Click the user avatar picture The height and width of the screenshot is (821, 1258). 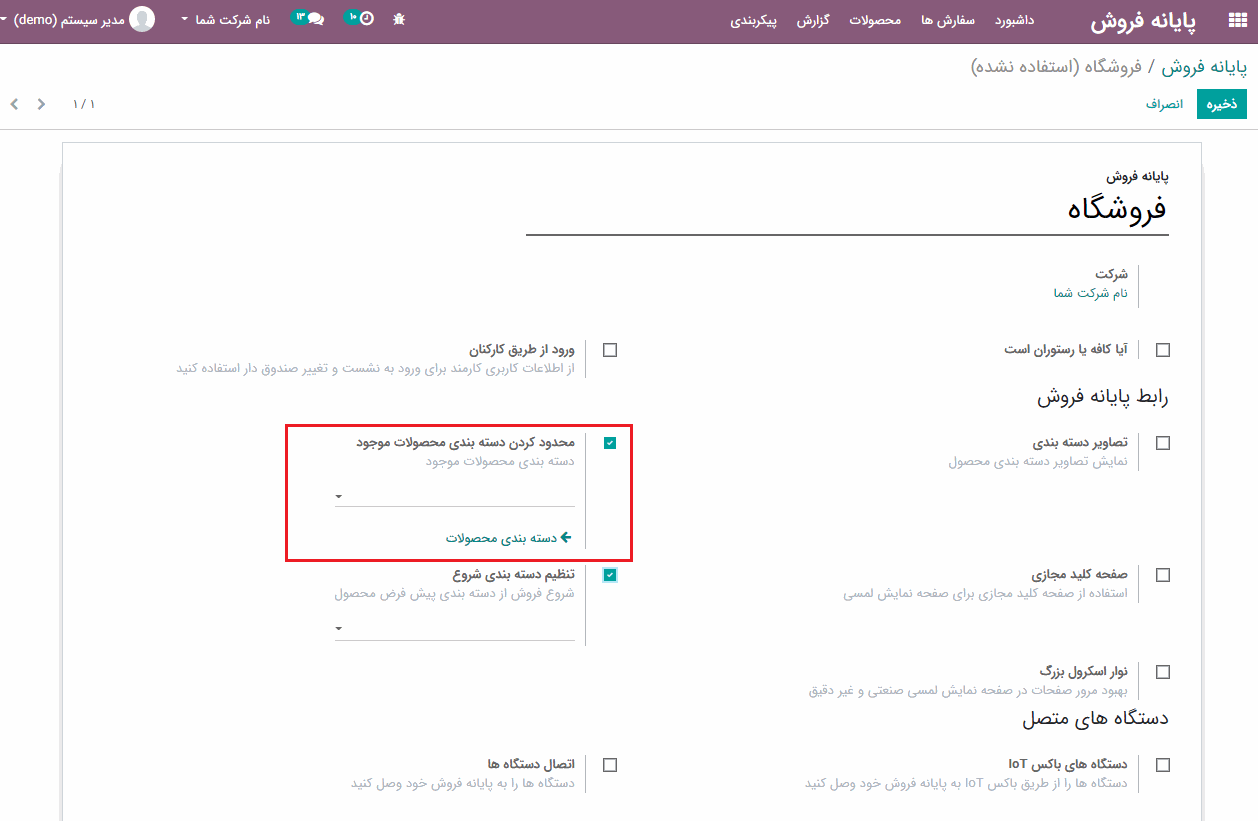[x=143, y=19]
